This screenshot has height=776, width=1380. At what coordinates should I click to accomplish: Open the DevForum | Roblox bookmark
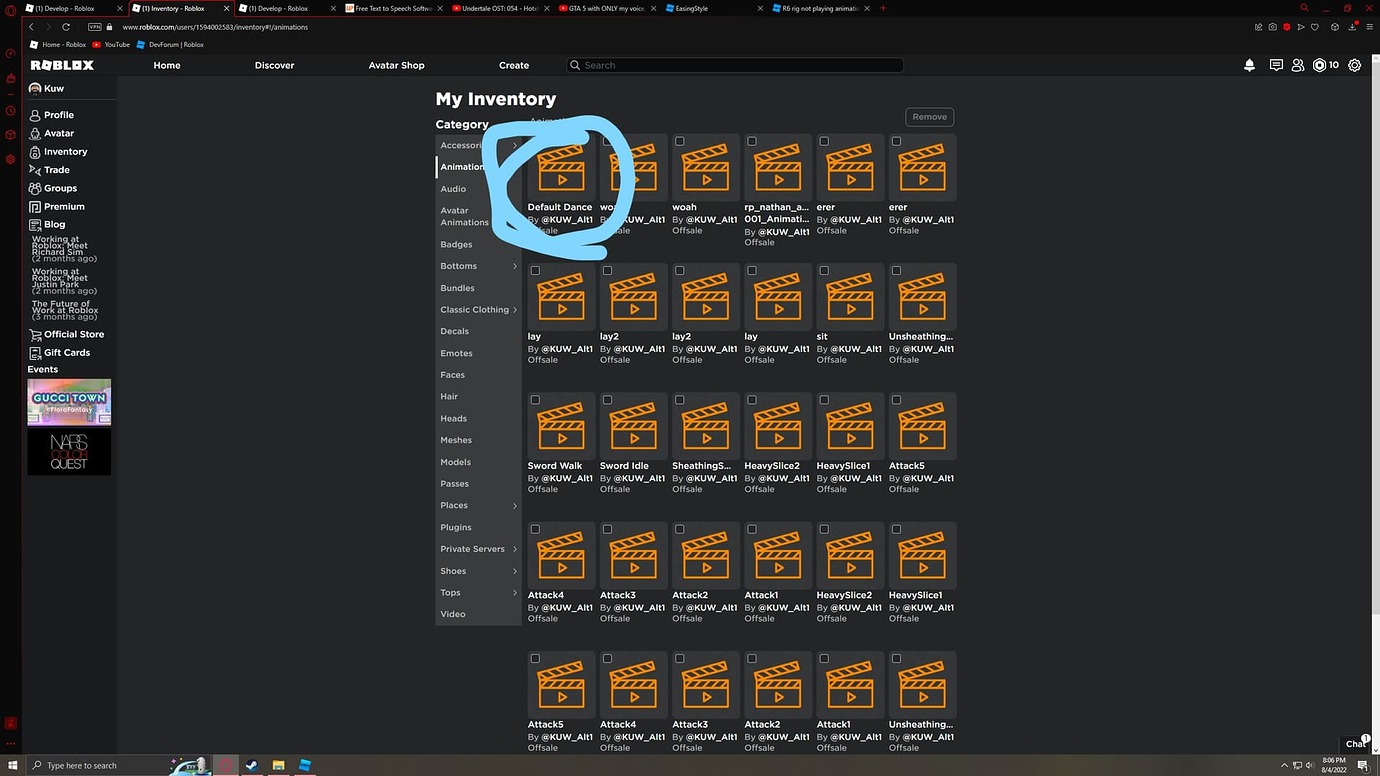[x=170, y=44]
